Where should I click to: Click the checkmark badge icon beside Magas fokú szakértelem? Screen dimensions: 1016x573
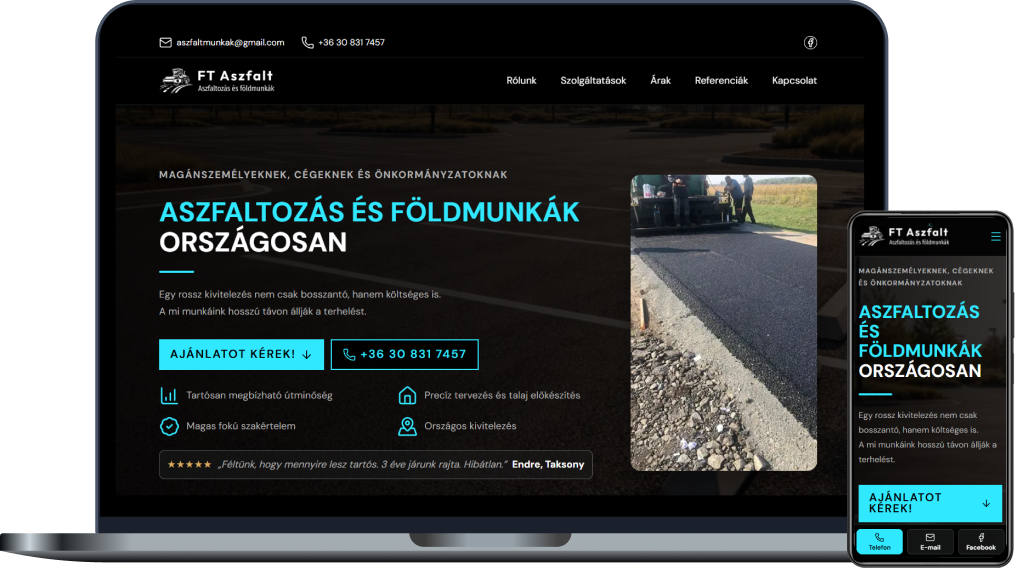169,427
